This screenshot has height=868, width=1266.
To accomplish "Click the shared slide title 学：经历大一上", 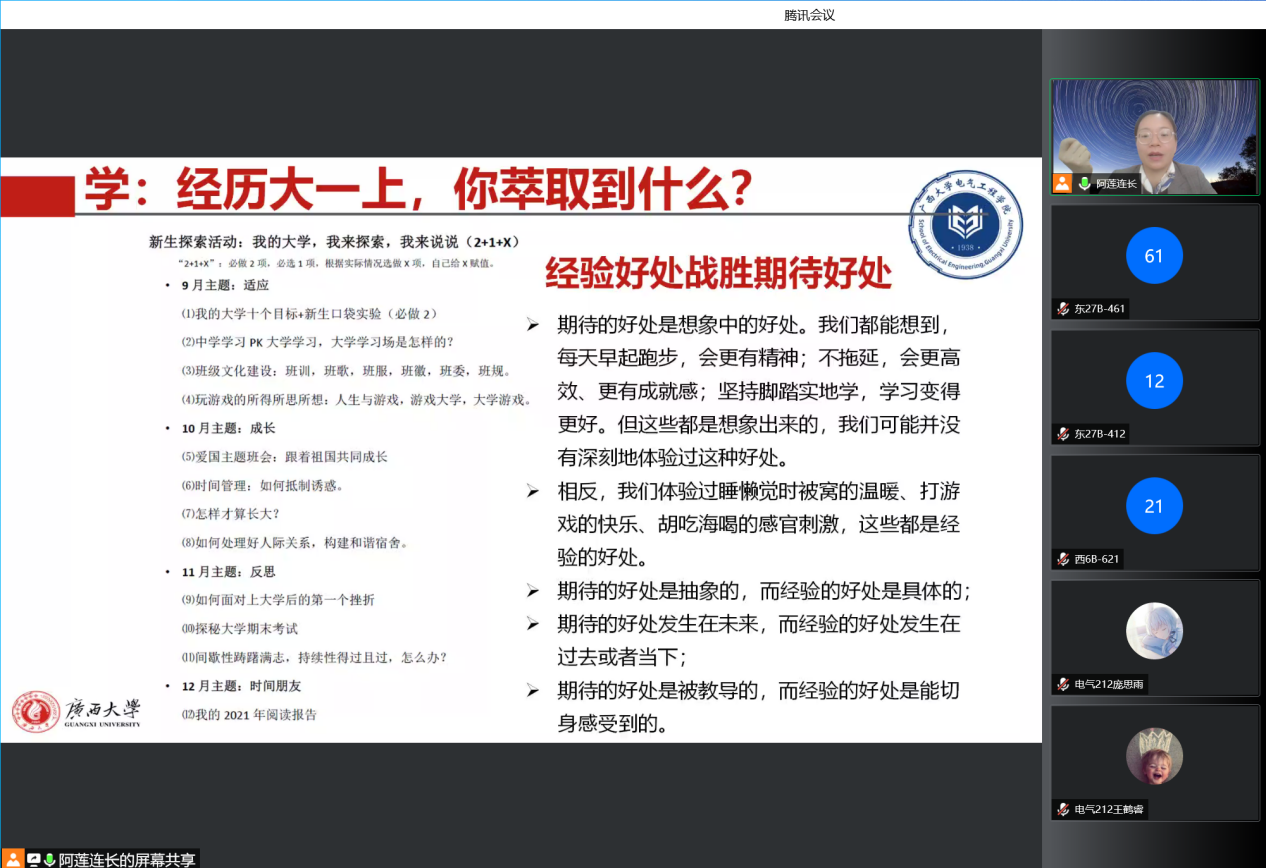I will (x=418, y=190).
